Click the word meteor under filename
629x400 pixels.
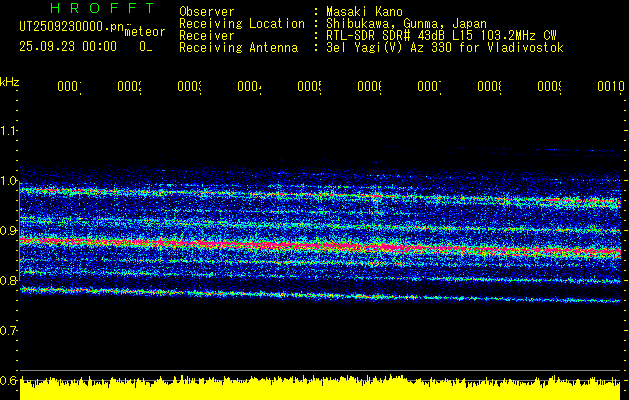pos(144,32)
